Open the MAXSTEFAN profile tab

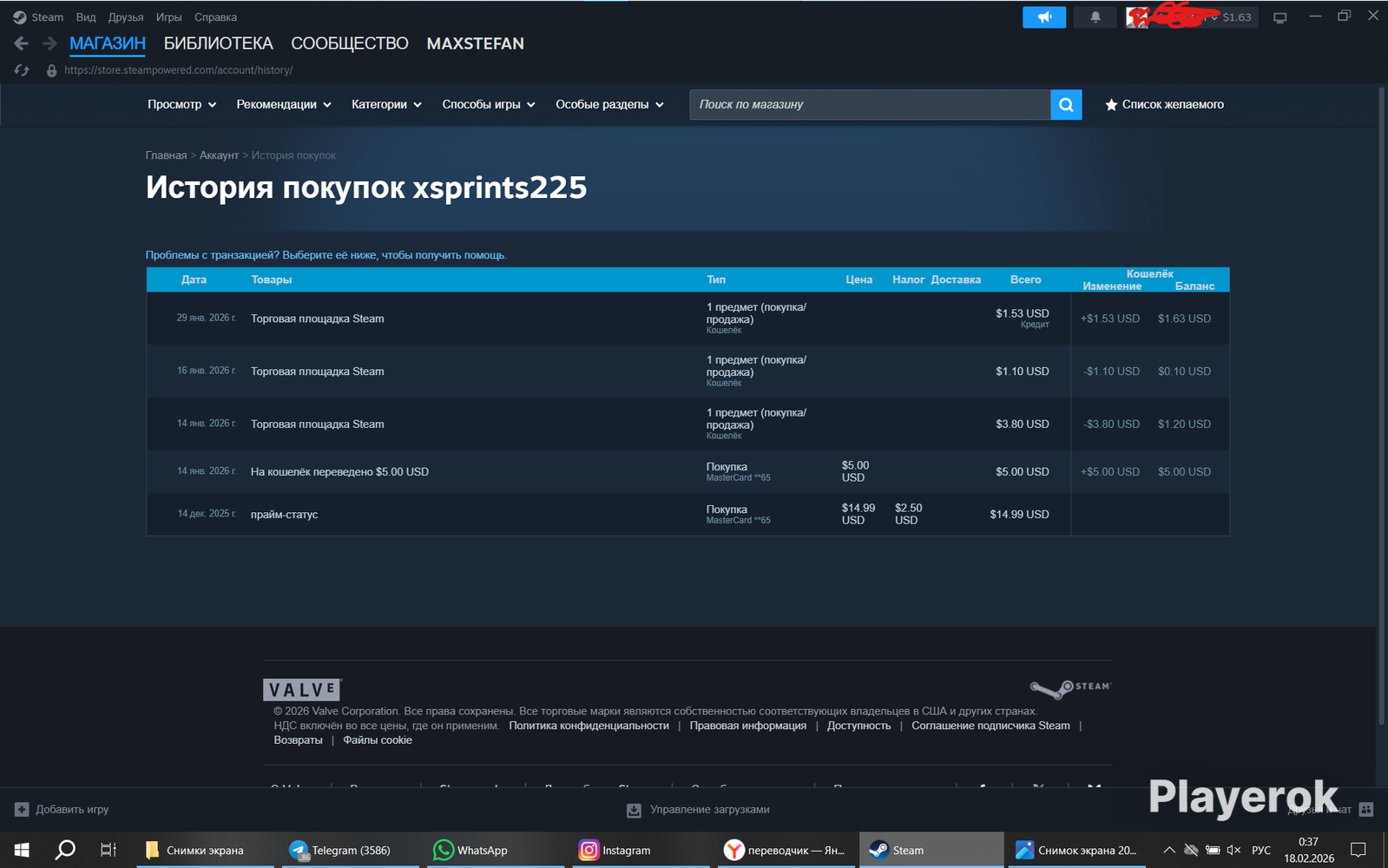(x=476, y=43)
